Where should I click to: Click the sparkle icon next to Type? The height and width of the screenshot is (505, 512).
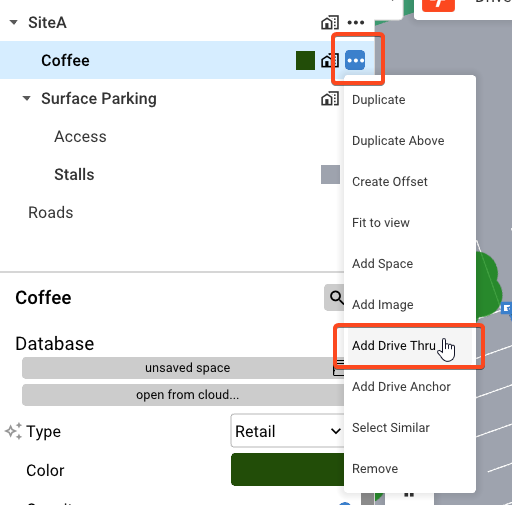click(13, 431)
